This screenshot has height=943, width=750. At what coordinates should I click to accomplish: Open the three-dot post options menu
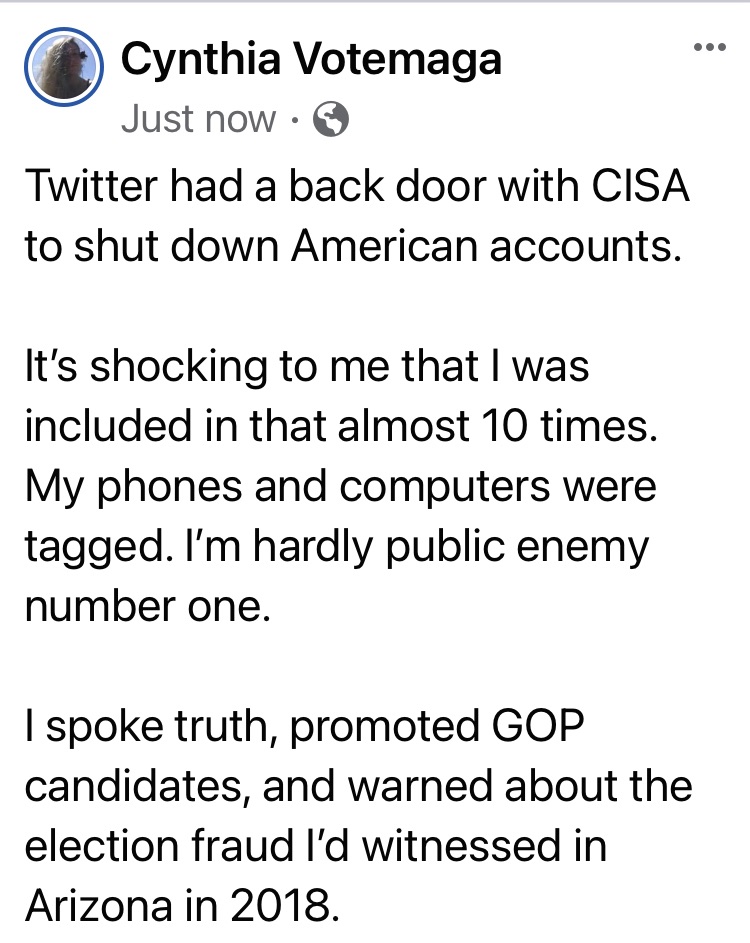[x=711, y=47]
